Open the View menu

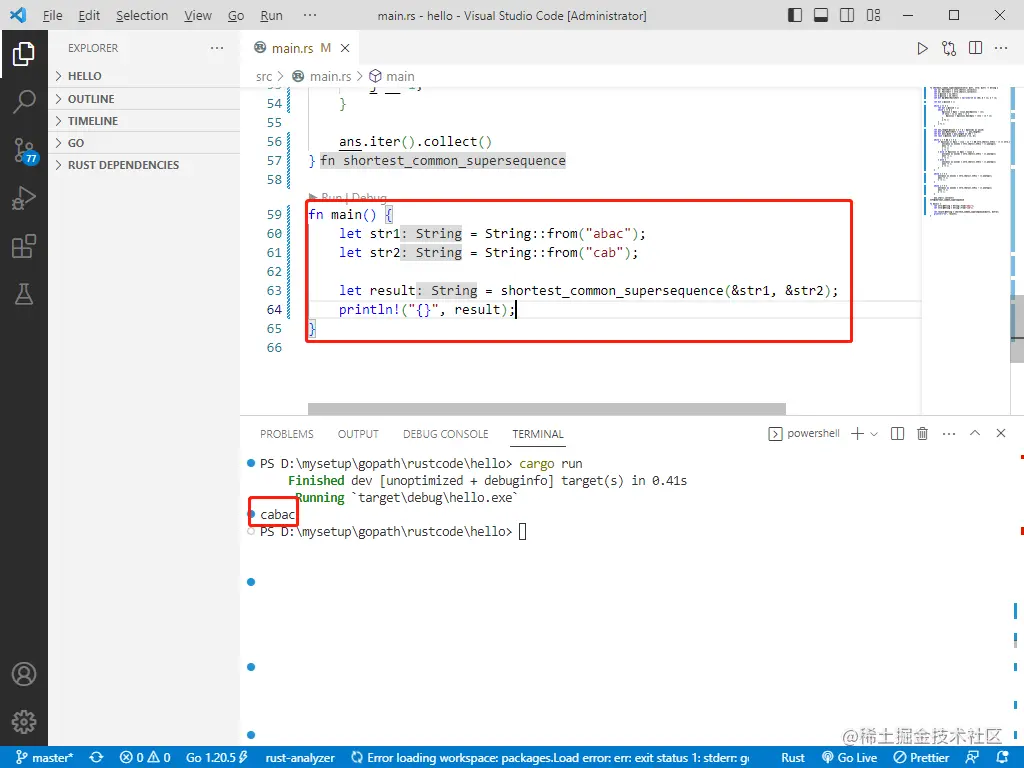[x=198, y=16]
